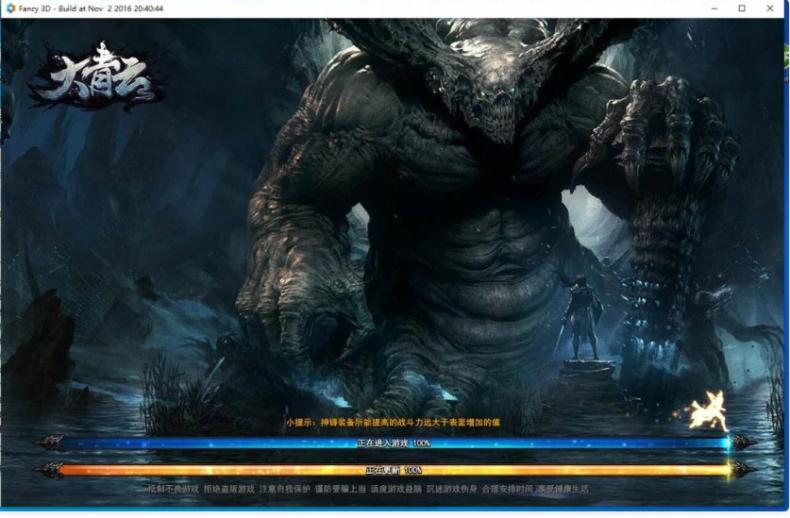
Task: Maximize the Fancy 3D window
Action: pos(742,9)
